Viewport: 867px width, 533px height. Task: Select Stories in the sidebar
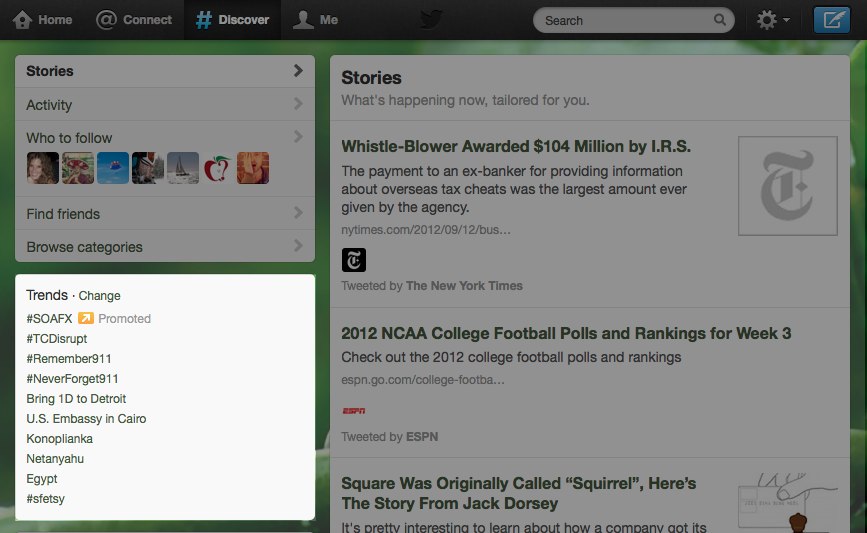165,71
